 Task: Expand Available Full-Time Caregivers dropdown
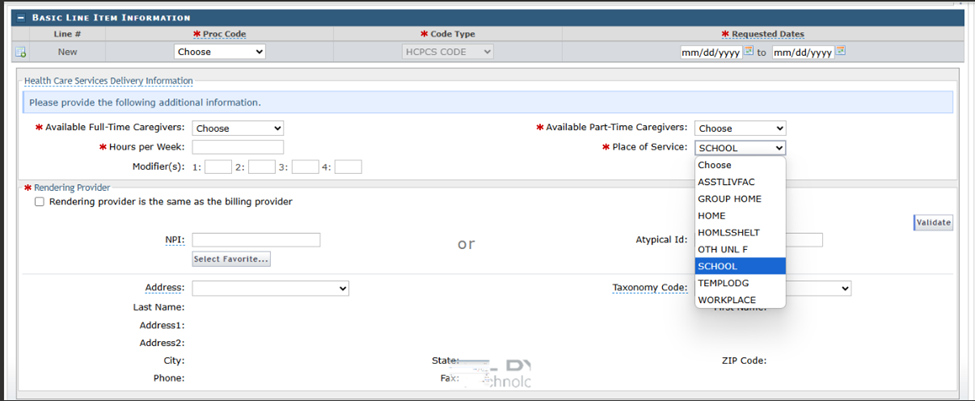click(x=237, y=128)
